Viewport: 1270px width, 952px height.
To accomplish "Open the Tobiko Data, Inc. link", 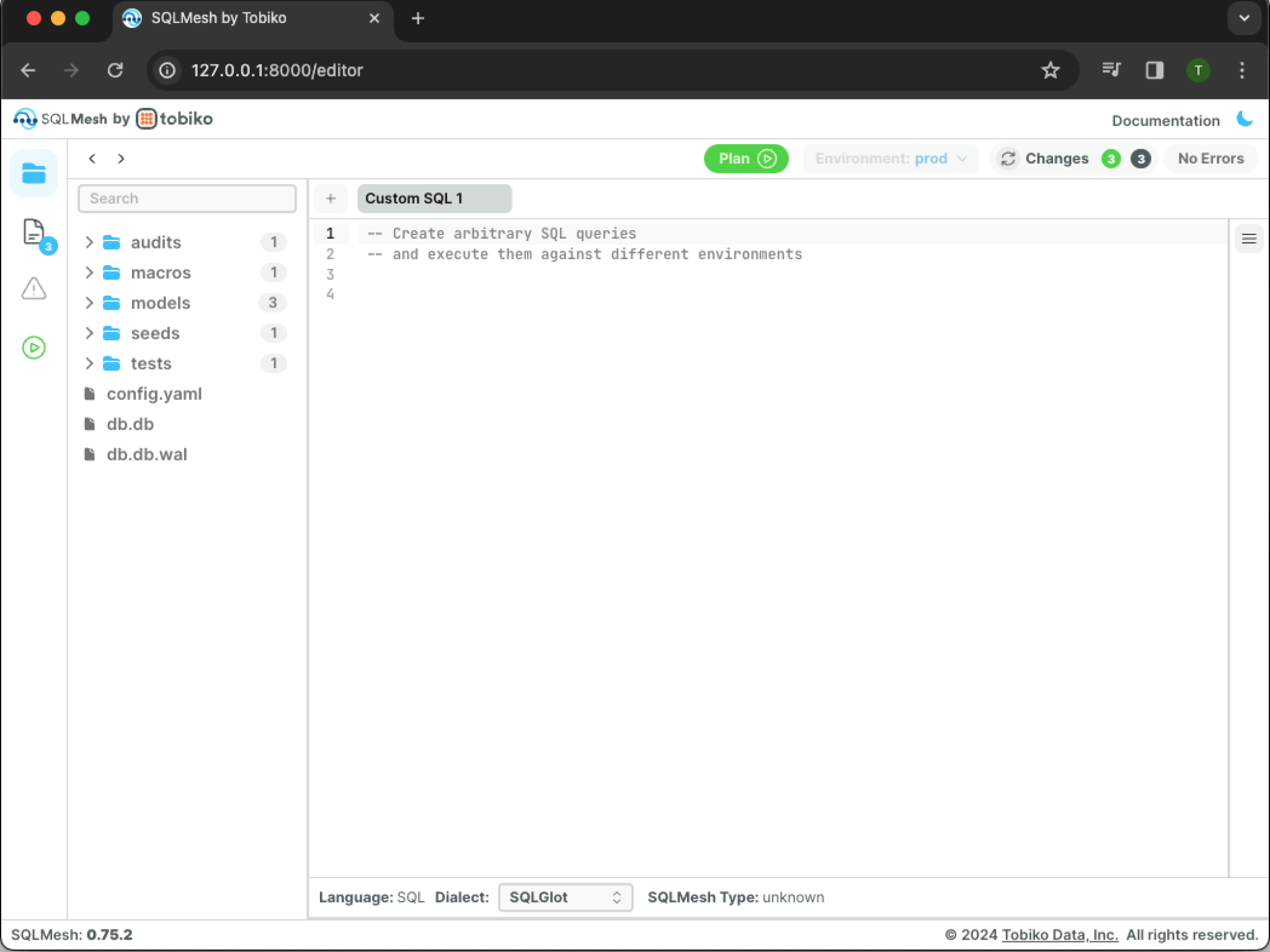I will 1060,935.
